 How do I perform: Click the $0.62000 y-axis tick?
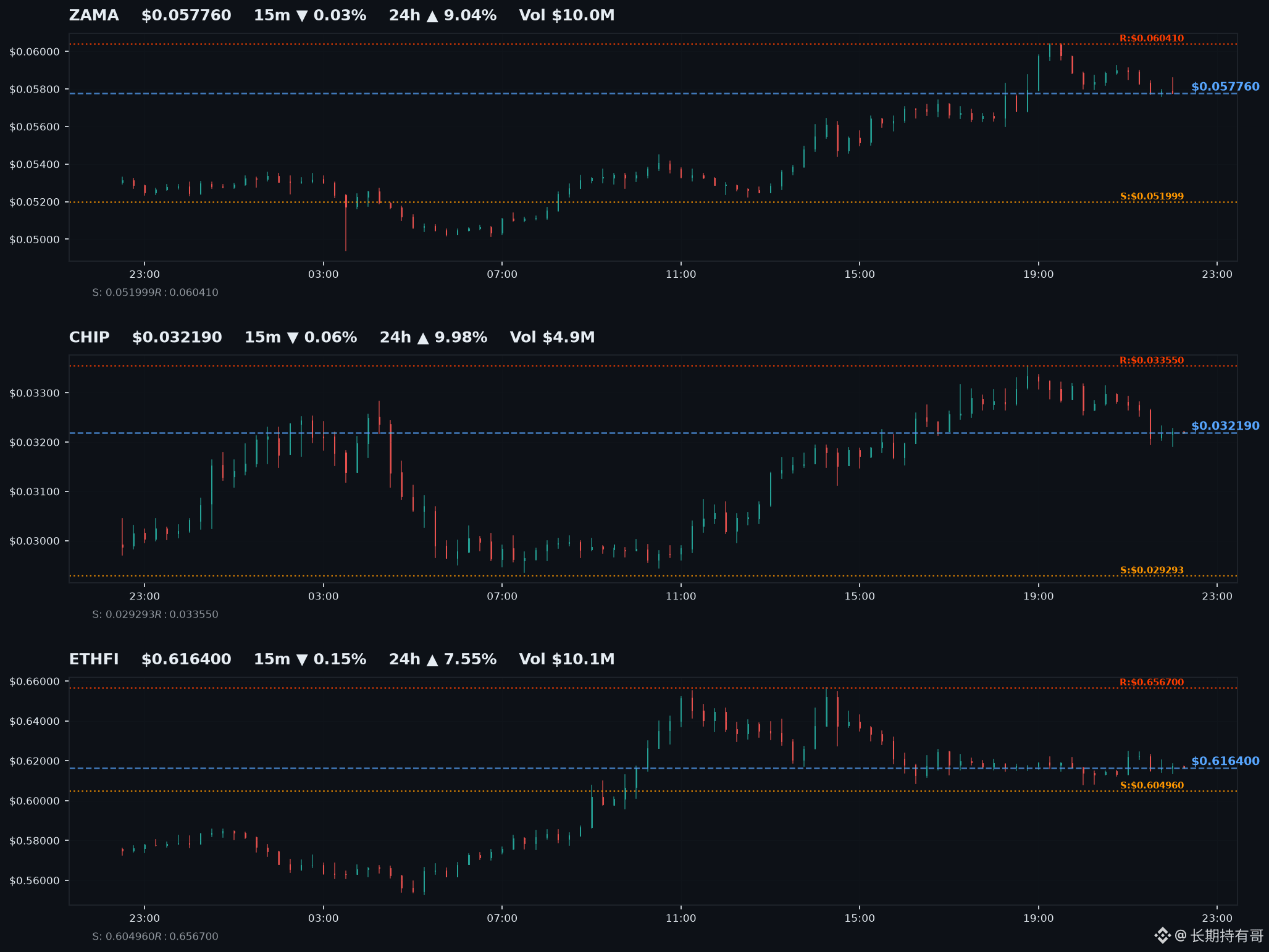(35, 761)
